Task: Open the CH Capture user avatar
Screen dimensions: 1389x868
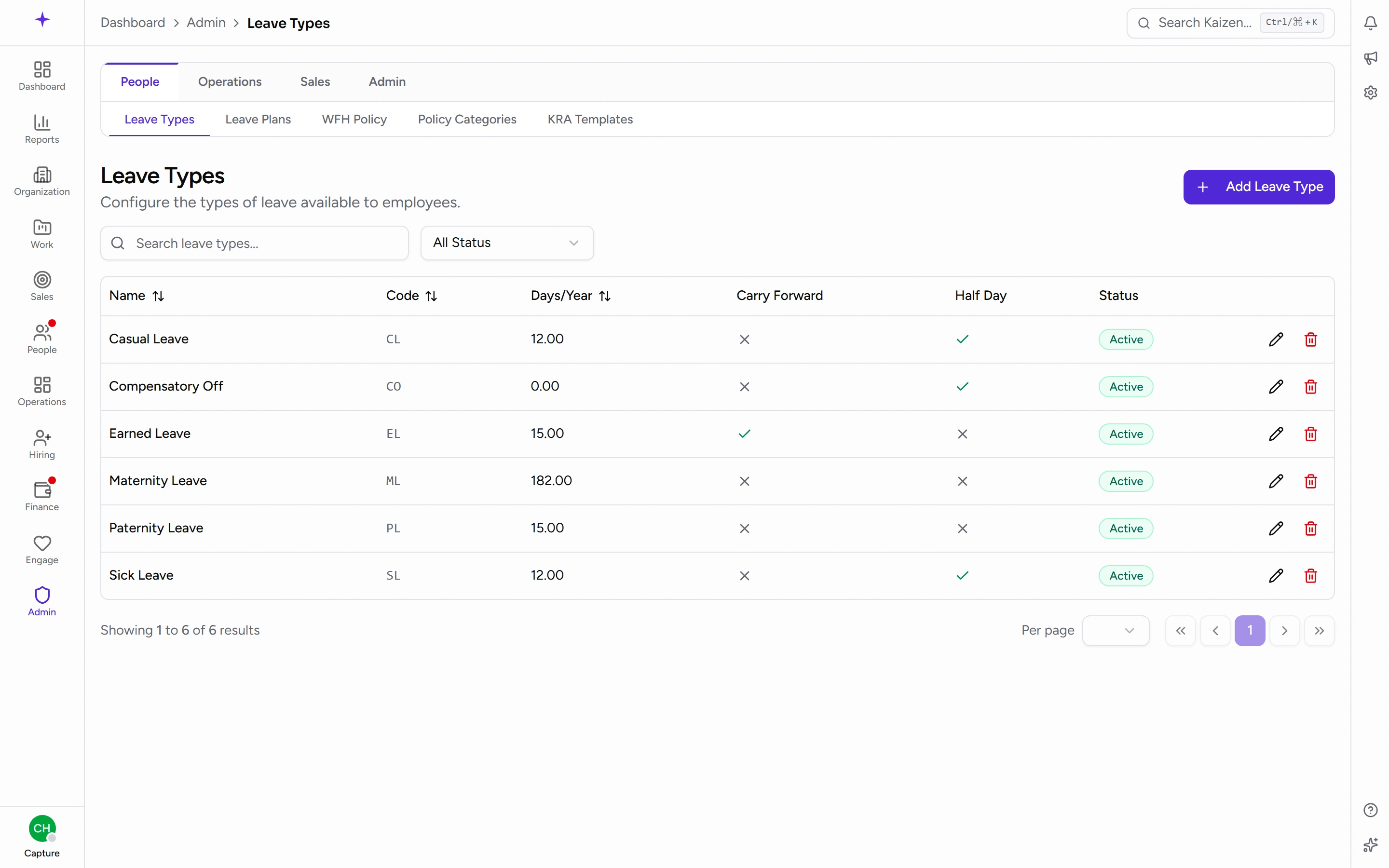Action: click(42, 828)
